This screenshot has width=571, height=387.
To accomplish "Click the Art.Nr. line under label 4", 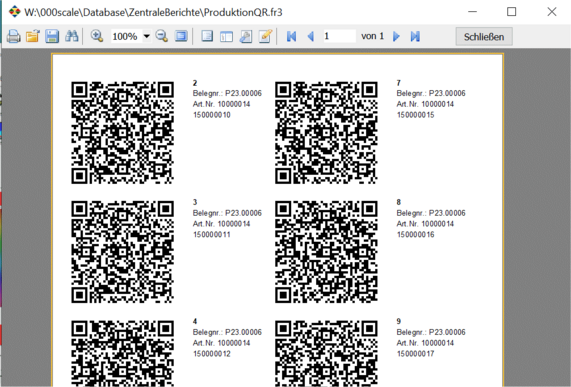I will (x=221, y=343).
